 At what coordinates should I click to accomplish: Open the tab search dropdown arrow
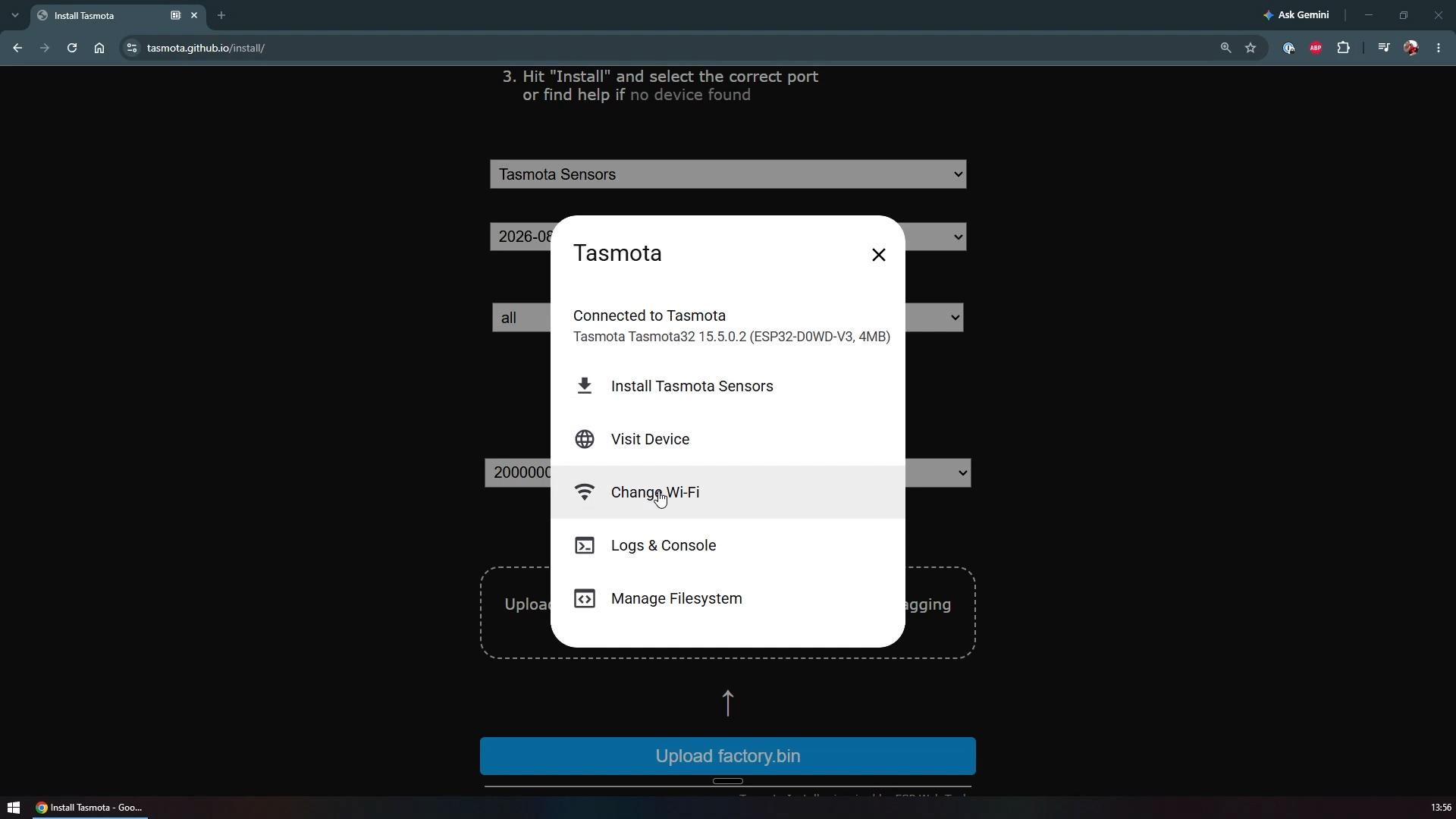pos(14,15)
